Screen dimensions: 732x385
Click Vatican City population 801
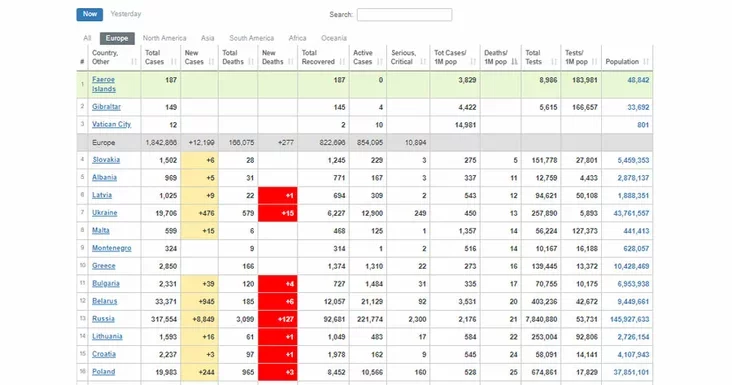[x=643, y=125]
